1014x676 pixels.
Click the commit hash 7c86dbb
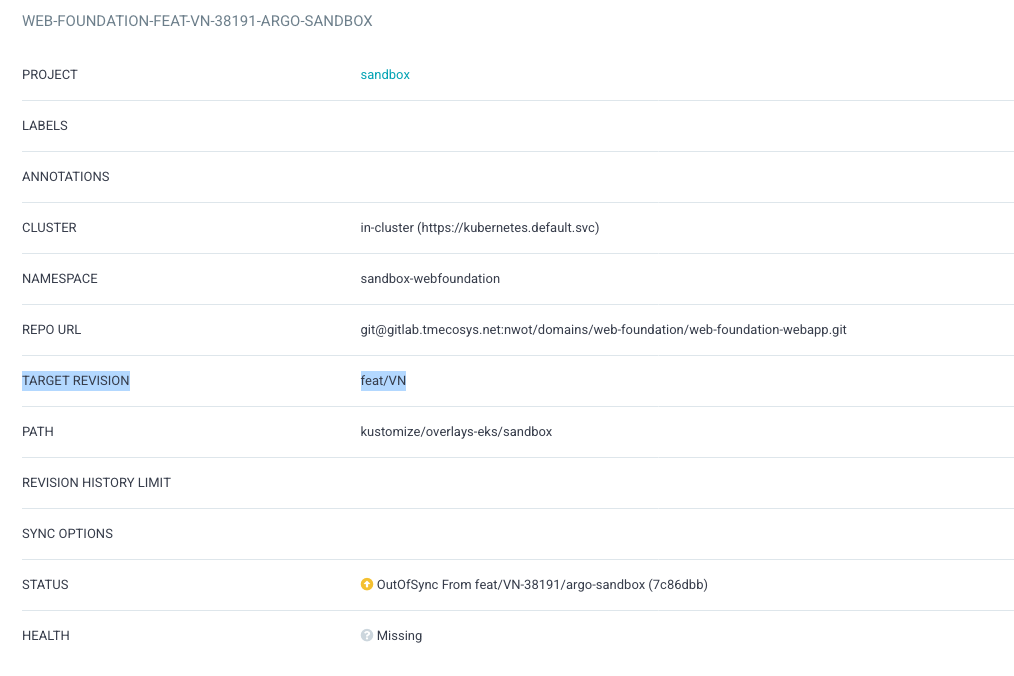tap(677, 584)
